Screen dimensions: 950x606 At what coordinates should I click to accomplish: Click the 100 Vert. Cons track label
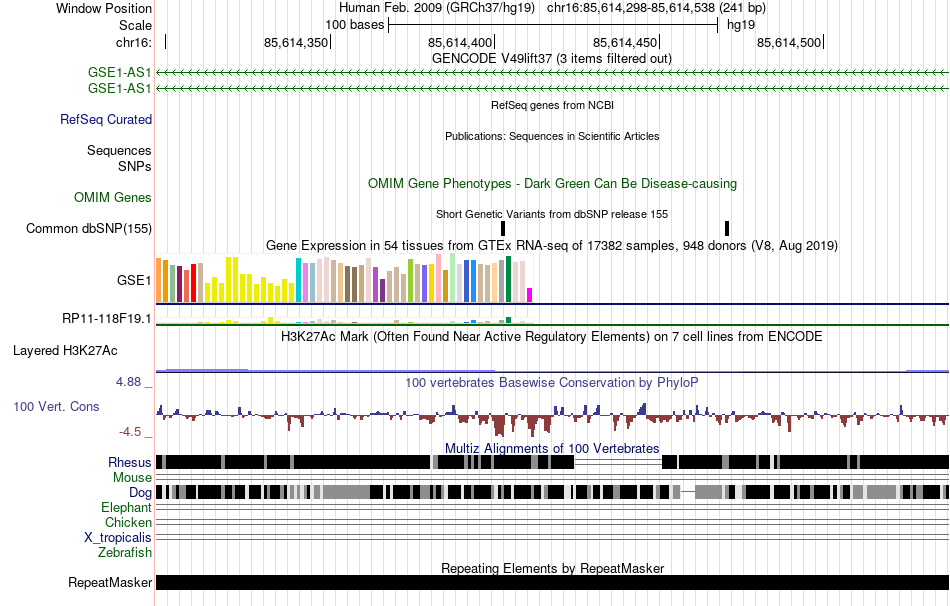point(56,407)
